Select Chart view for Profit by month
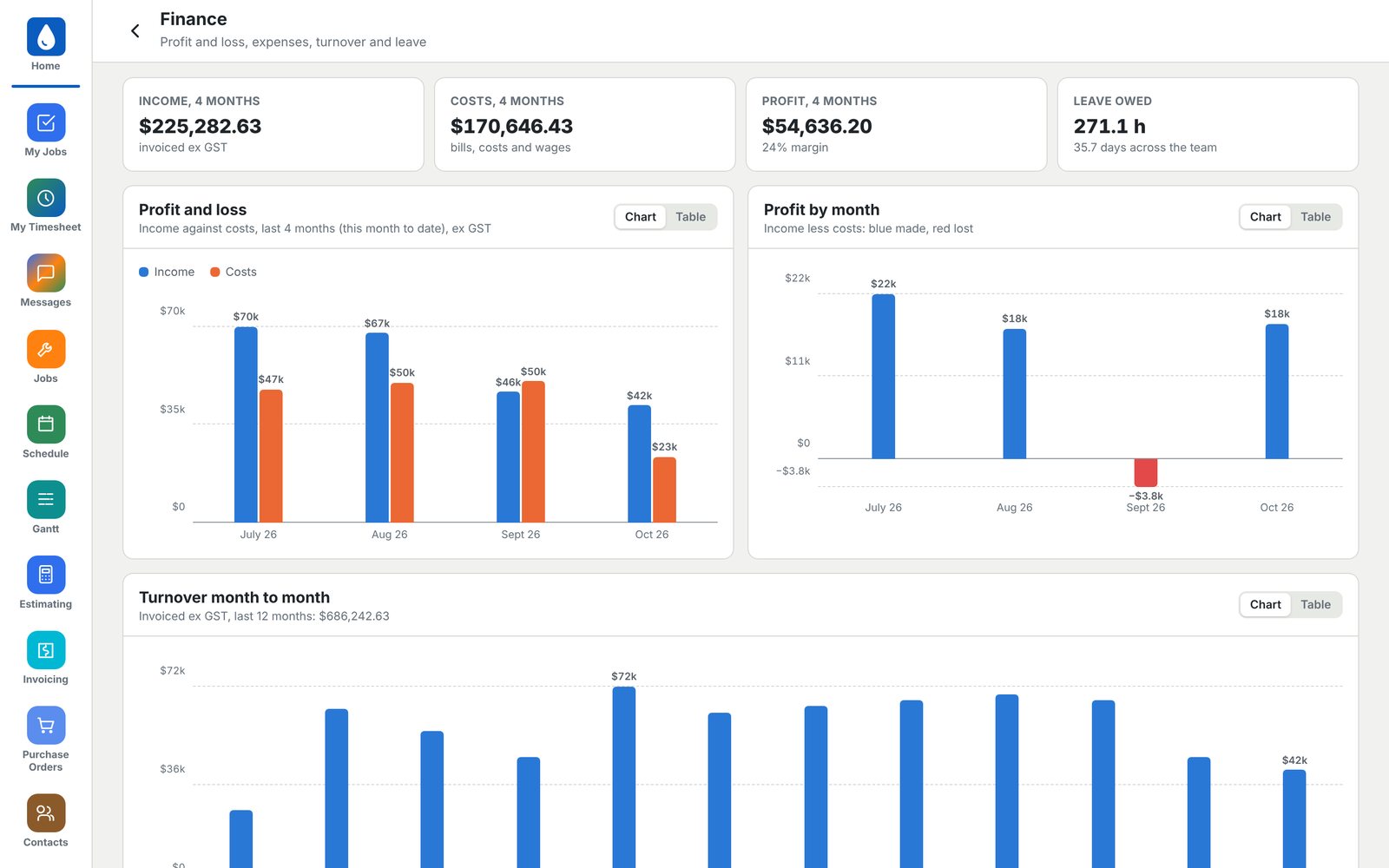Image resolution: width=1389 pixels, height=868 pixels. tap(1266, 217)
